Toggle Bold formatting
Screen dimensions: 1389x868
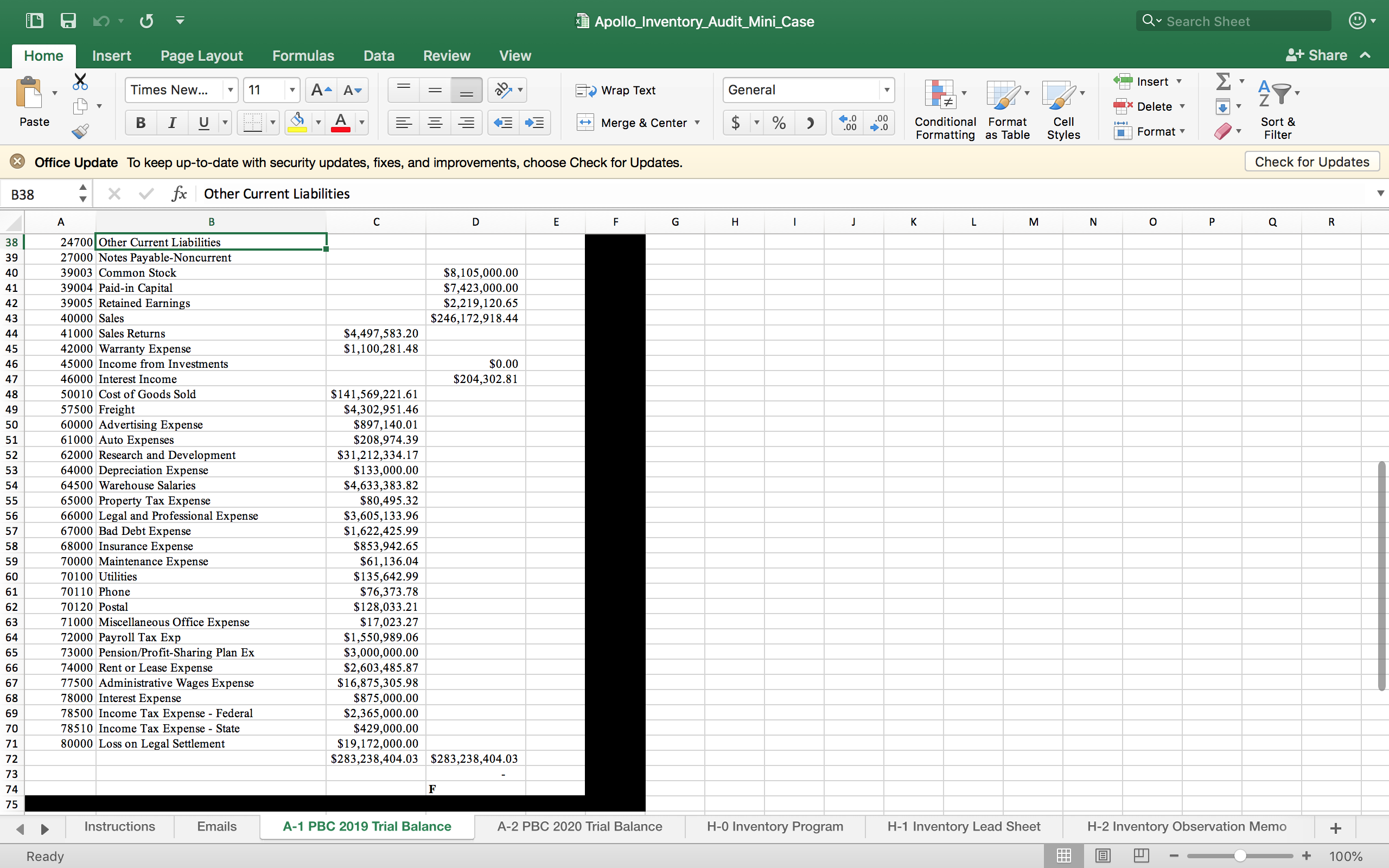click(x=141, y=123)
